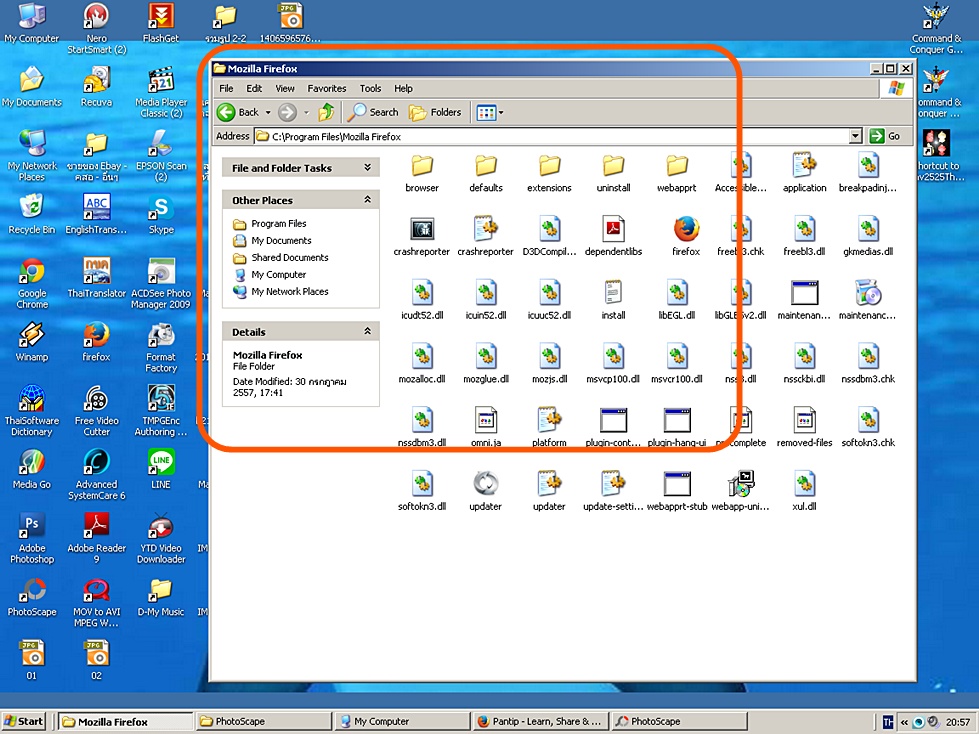This screenshot has height=734, width=979.
Task: Show hidden tray icons chevron
Action: (903, 722)
